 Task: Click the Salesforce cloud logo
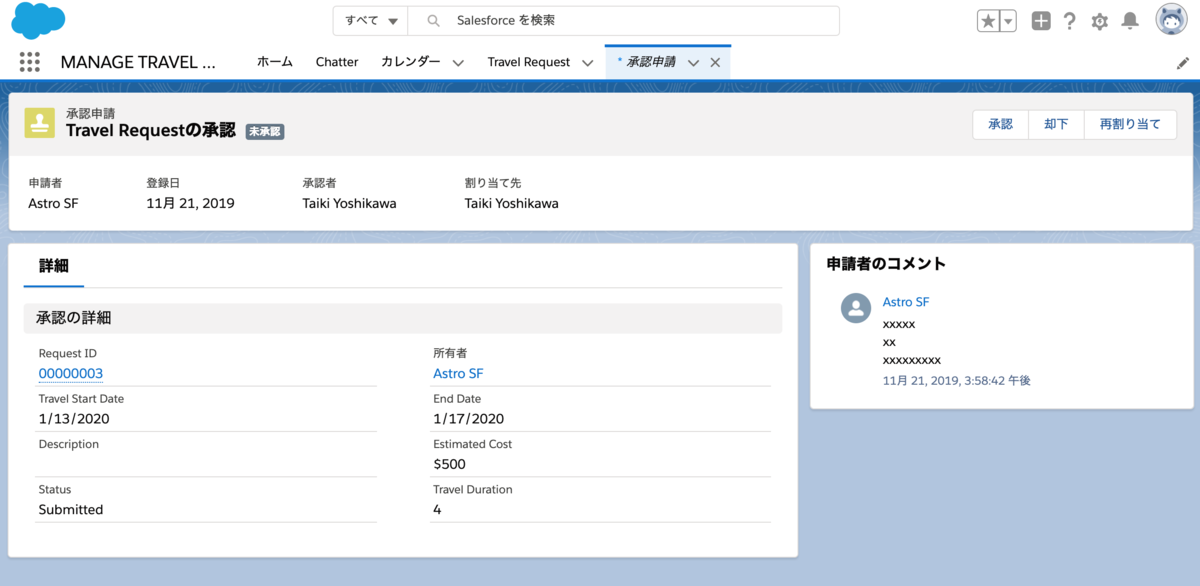tap(38, 20)
